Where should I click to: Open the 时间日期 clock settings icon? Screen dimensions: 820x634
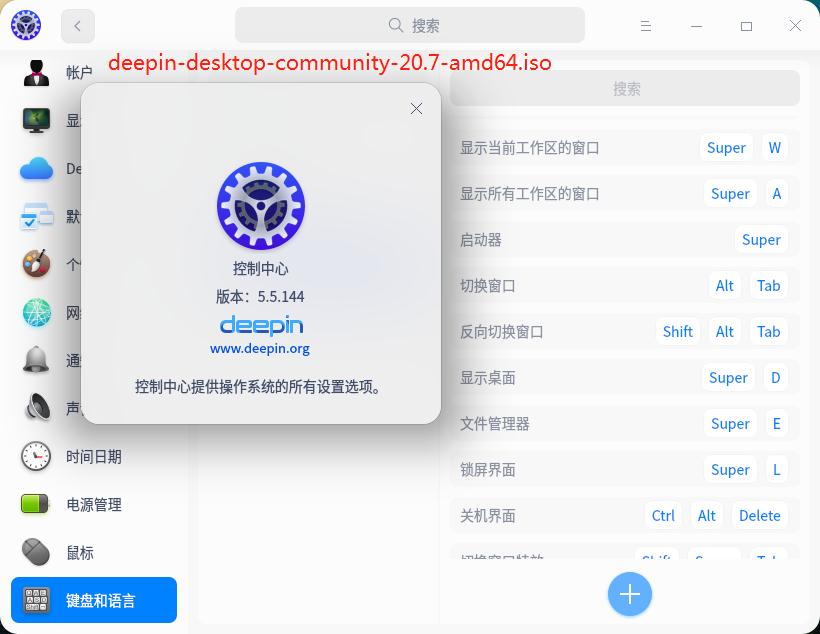pyautogui.click(x=36, y=456)
